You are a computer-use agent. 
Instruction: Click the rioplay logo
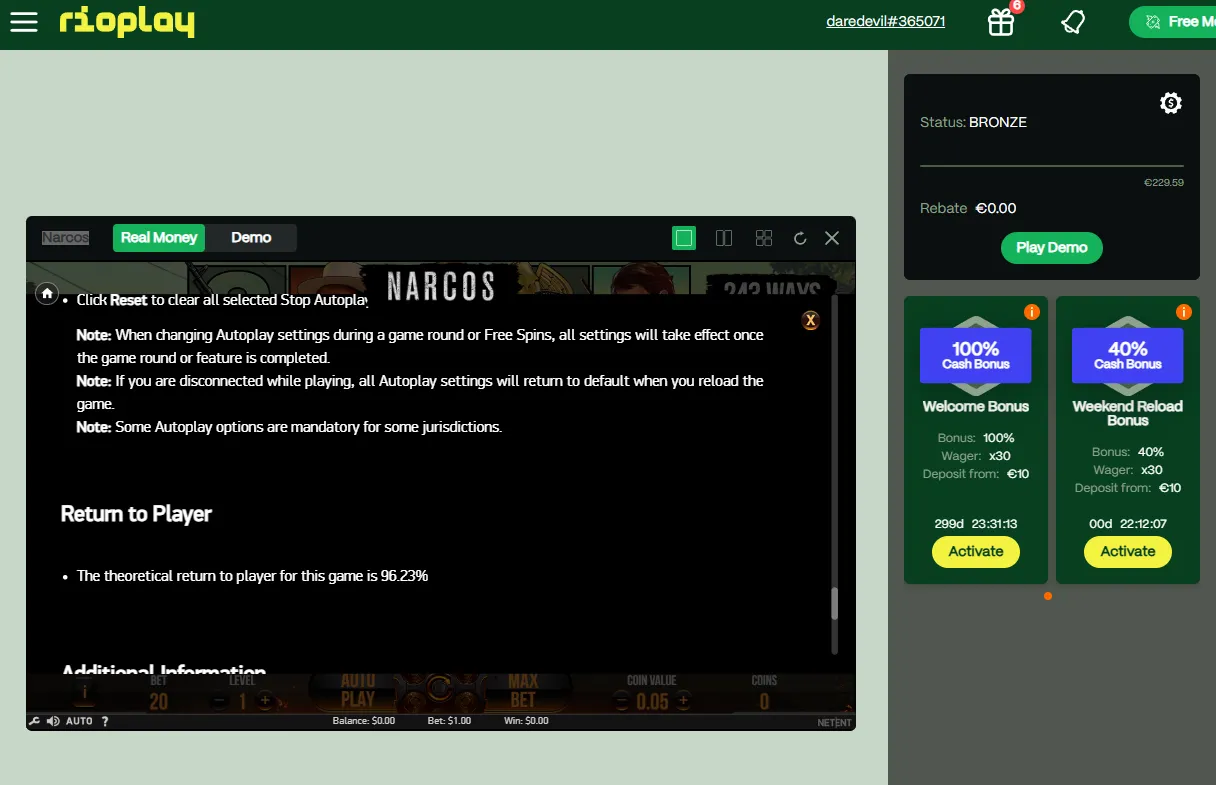click(127, 22)
